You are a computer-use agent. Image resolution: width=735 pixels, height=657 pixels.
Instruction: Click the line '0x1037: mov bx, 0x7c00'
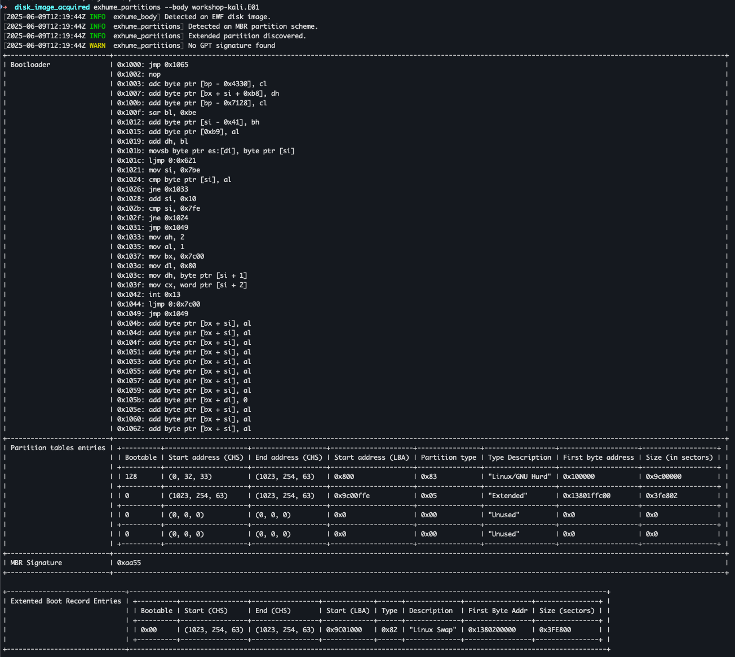[x=160, y=256]
